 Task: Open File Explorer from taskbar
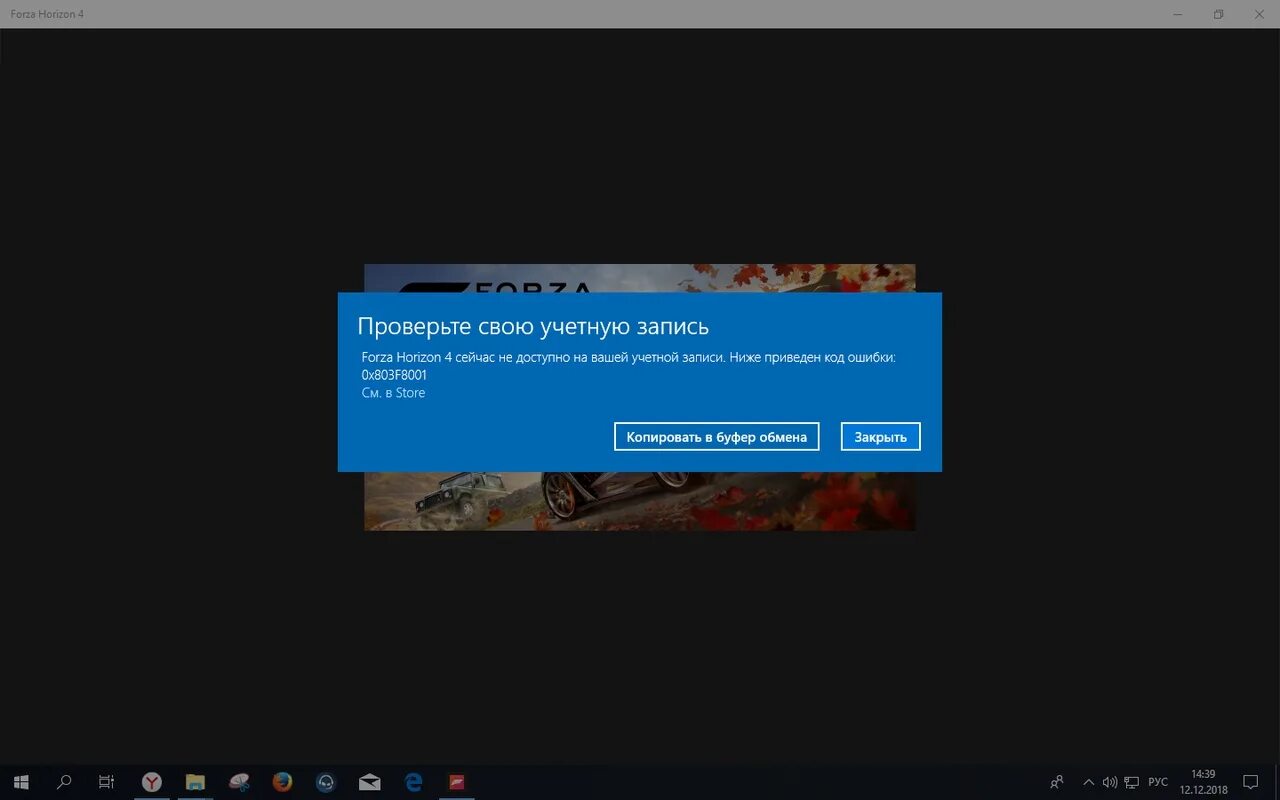pos(195,782)
